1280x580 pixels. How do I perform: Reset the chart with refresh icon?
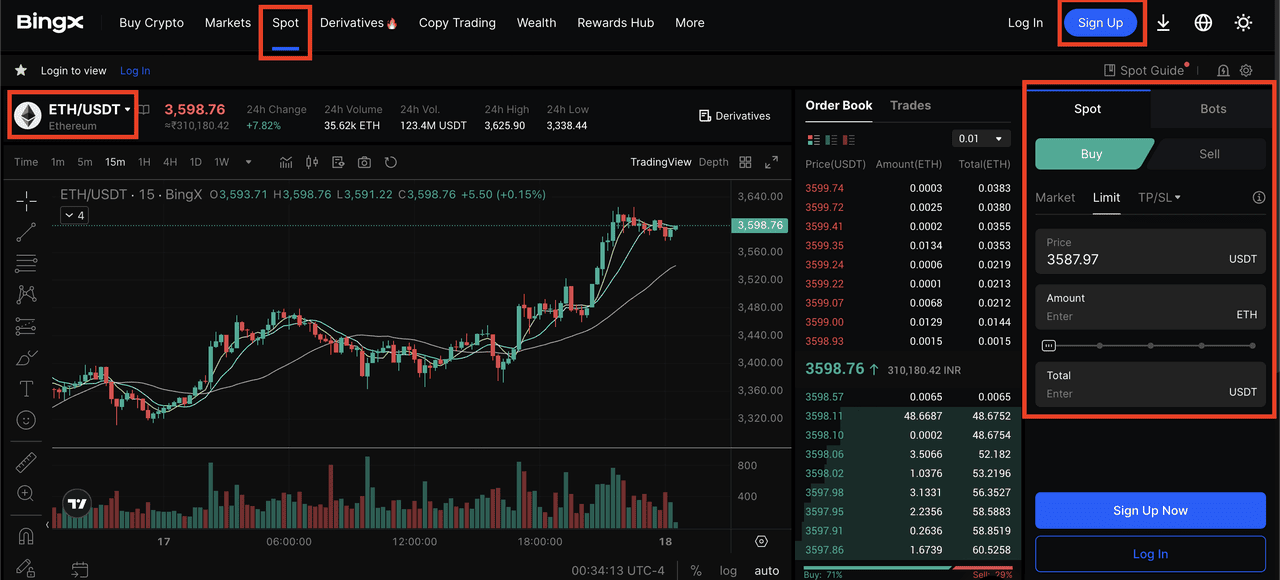[391, 162]
